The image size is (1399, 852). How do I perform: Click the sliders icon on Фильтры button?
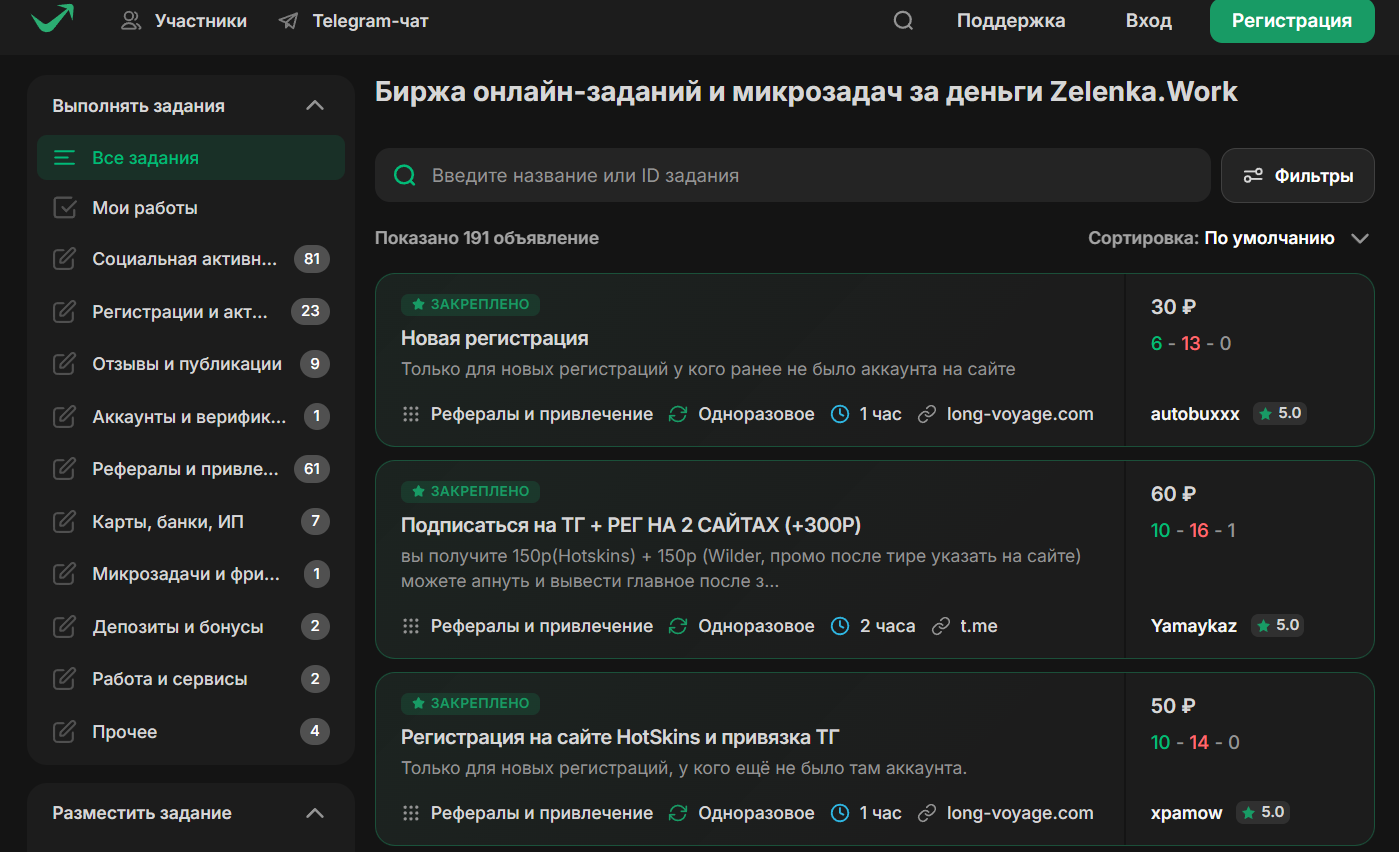[x=1253, y=176]
